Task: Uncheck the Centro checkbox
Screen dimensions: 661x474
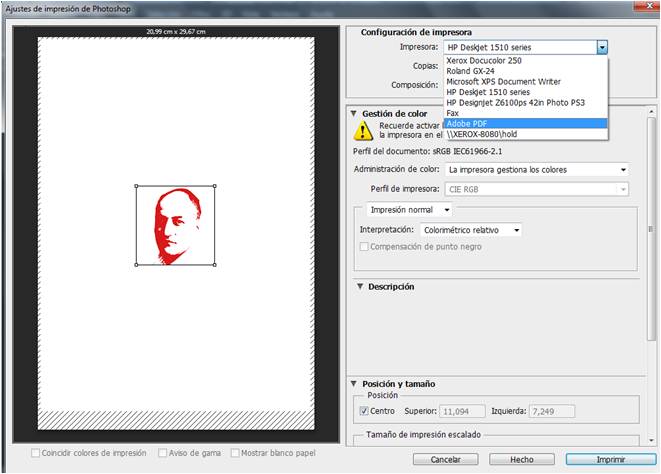Action: tap(363, 411)
